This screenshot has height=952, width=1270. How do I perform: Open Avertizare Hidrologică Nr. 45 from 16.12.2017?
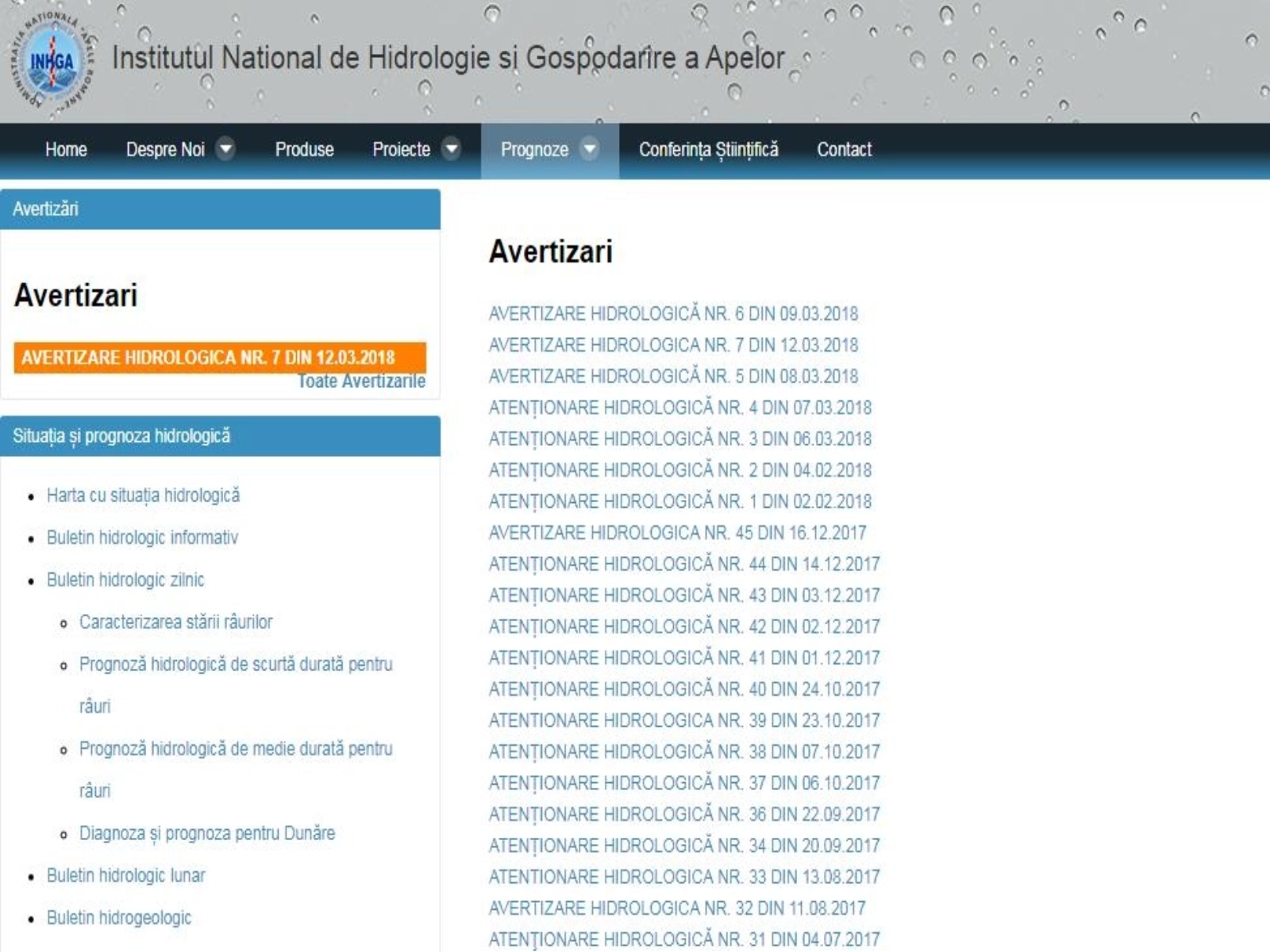coord(677,533)
